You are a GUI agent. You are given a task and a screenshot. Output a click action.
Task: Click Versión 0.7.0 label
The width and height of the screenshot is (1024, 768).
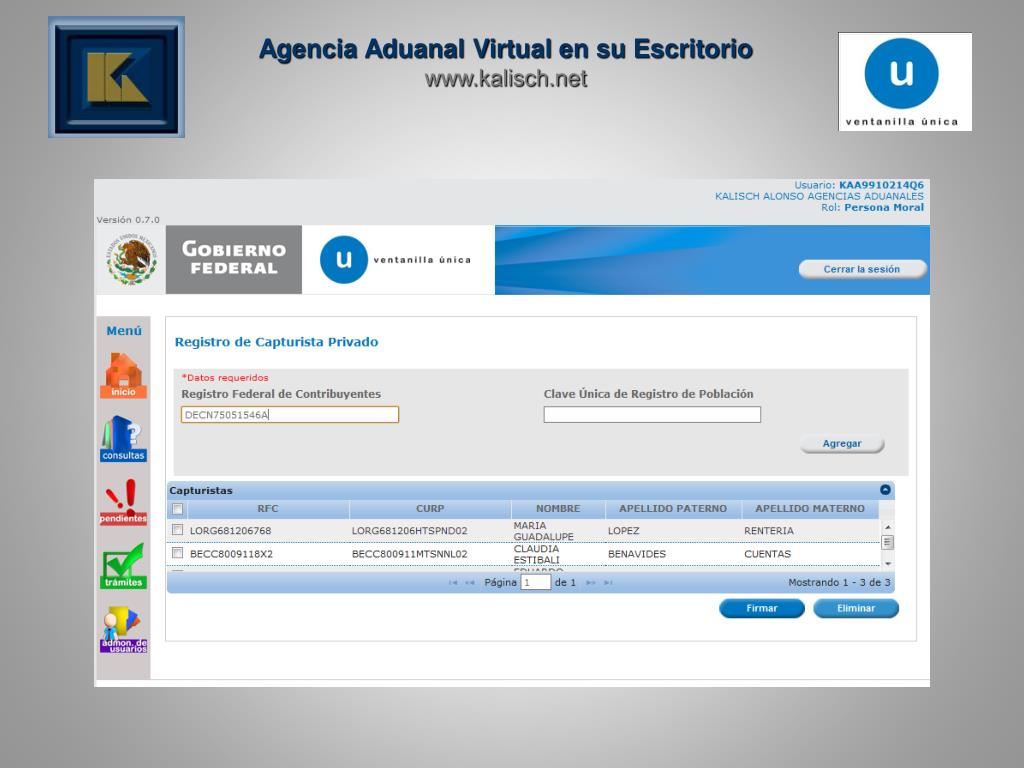[128, 220]
